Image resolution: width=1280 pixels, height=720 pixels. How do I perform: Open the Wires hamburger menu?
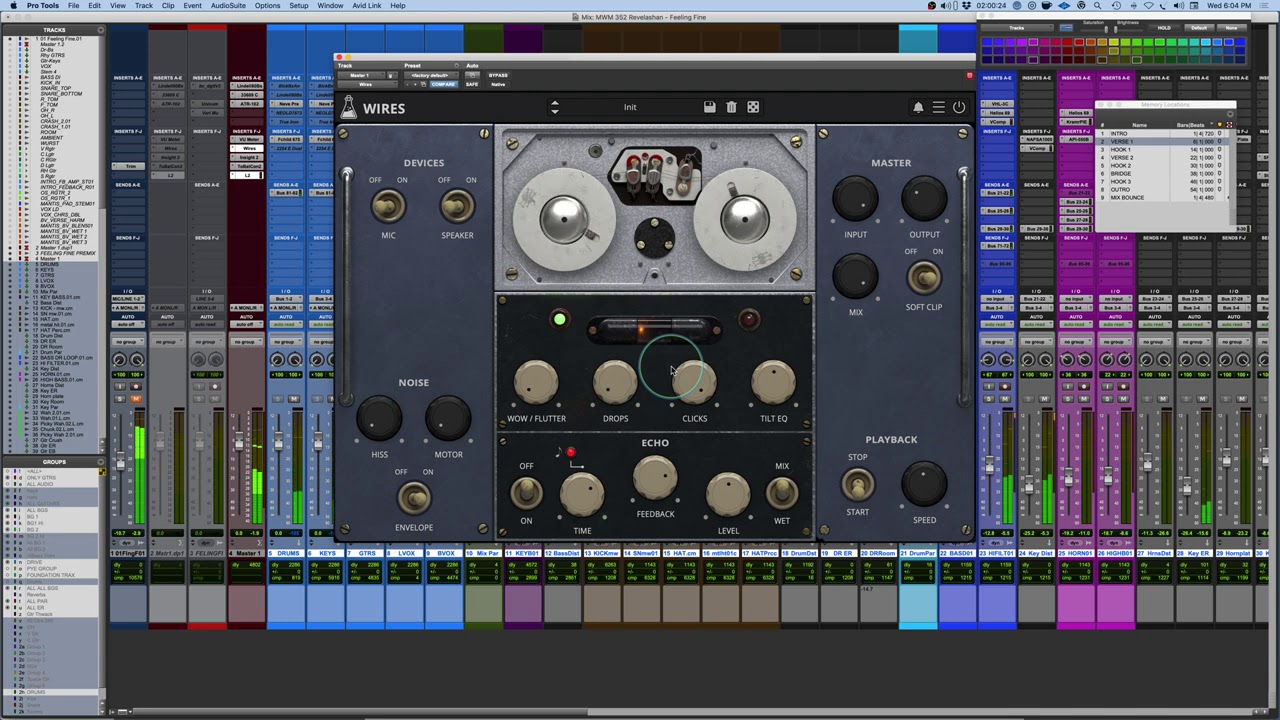pos(938,107)
